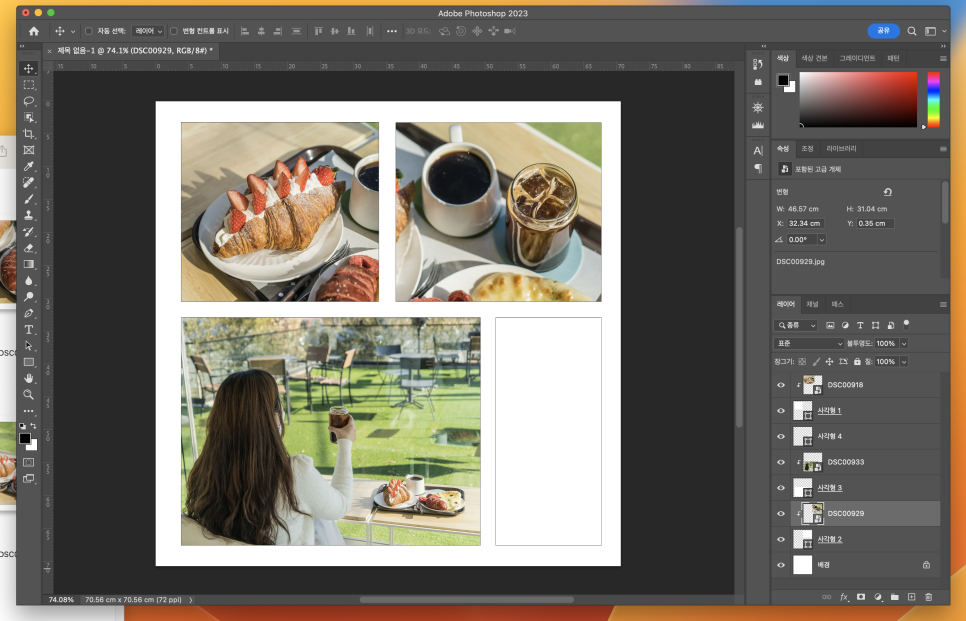Select the Path Selection tool
This screenshot has height=621, width=966.
point(28,346)
